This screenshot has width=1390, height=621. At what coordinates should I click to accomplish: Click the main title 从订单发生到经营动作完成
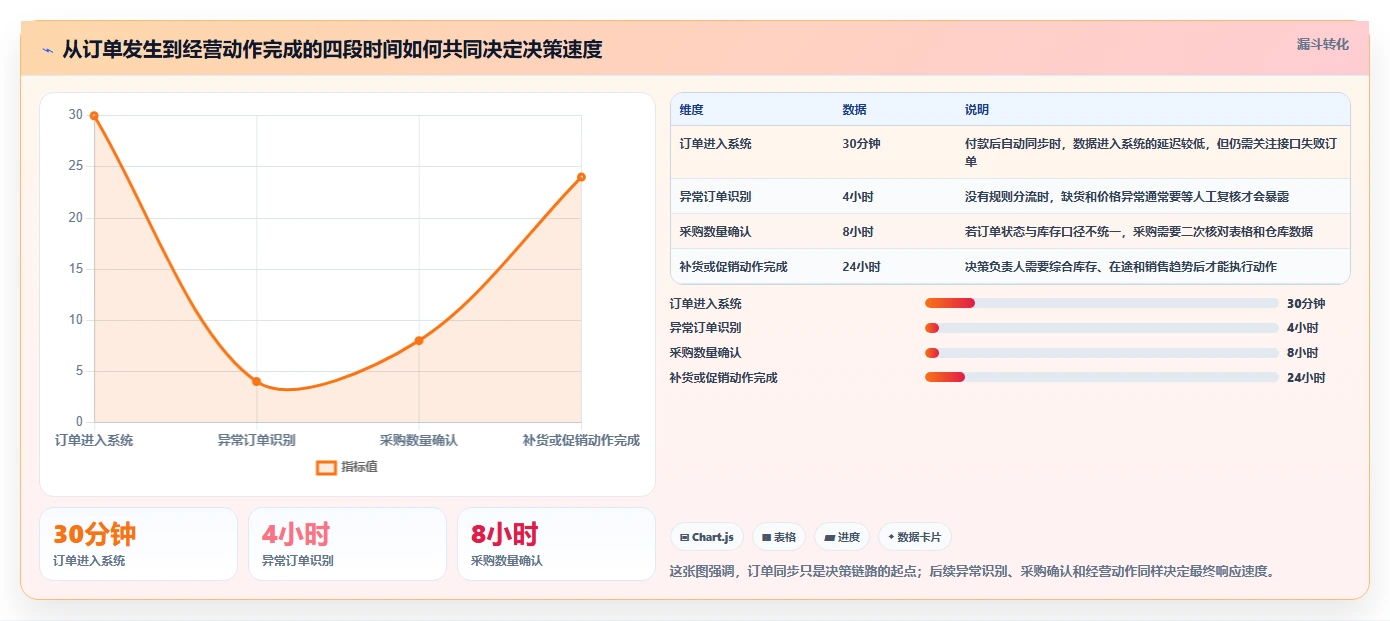point(332,50)
